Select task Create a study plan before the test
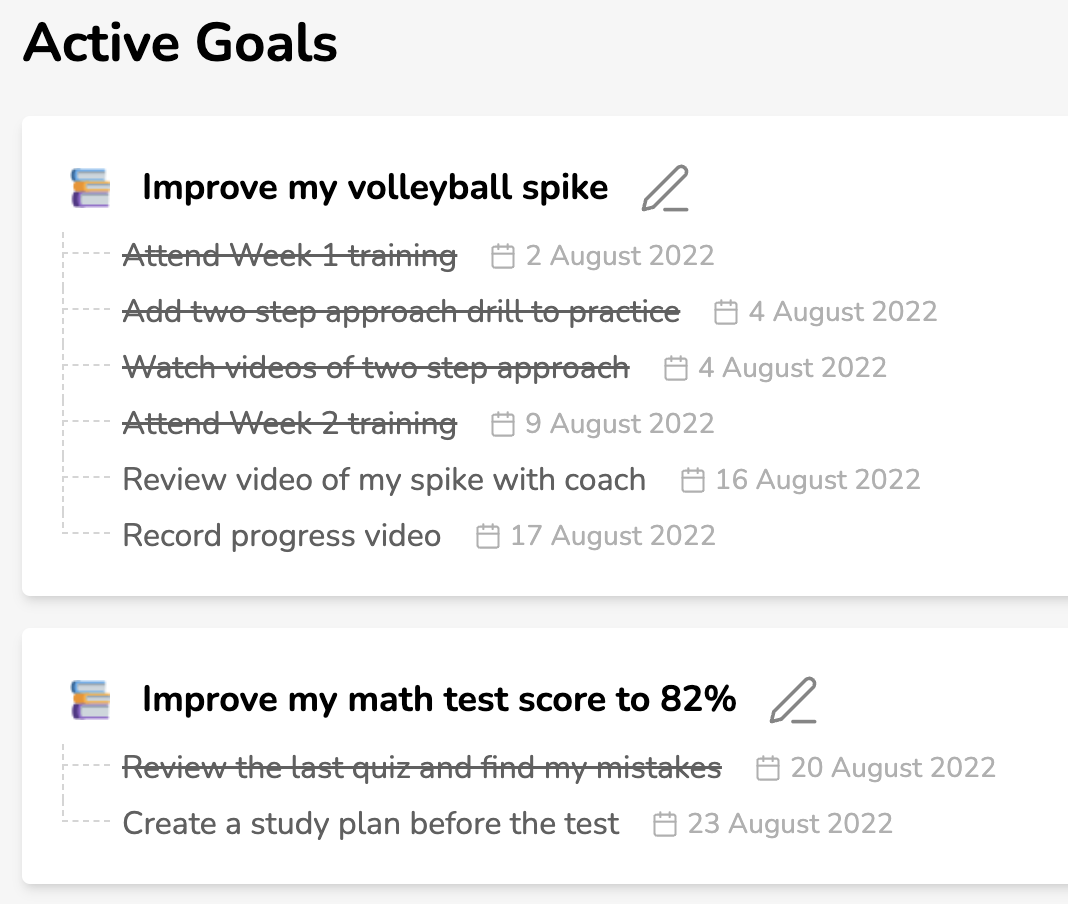 pos(371,824)
